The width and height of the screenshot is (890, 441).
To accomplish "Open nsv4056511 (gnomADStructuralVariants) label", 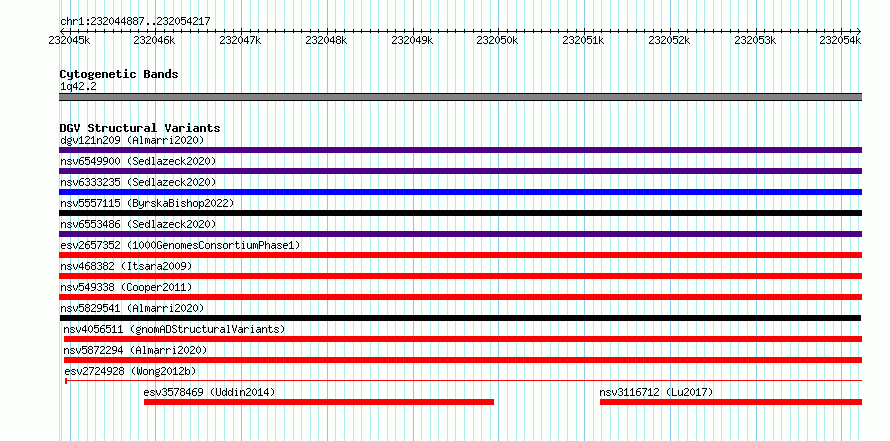I will point(174,329).
